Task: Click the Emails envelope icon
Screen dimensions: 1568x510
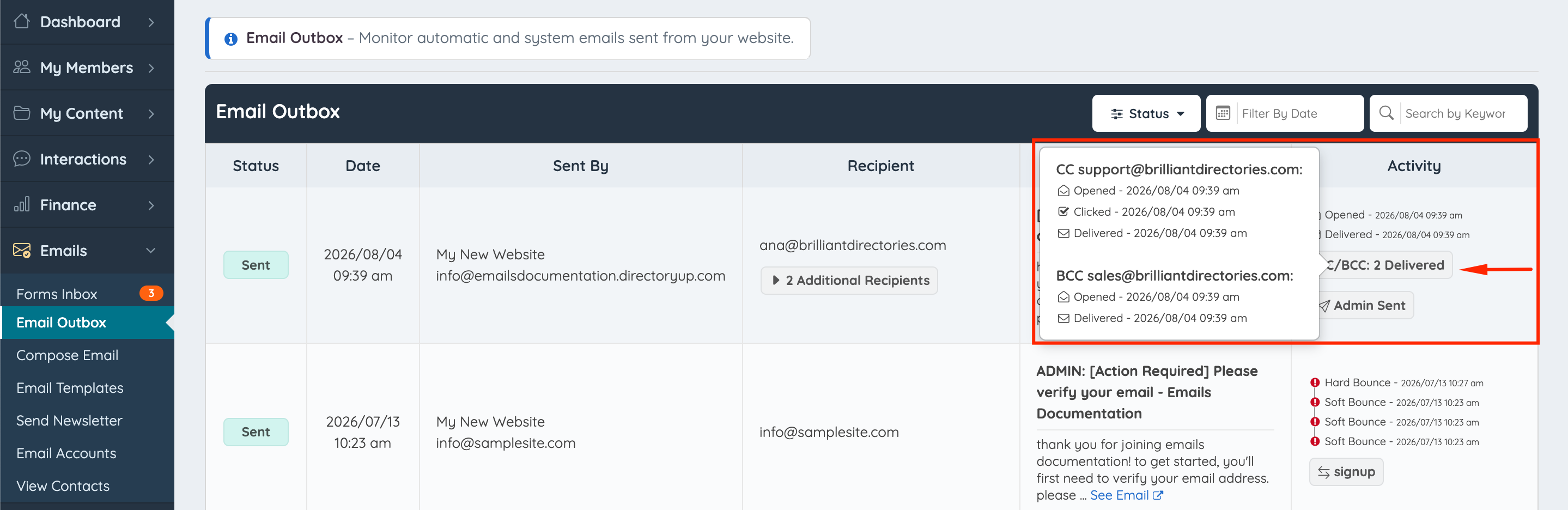Action: 22,250
